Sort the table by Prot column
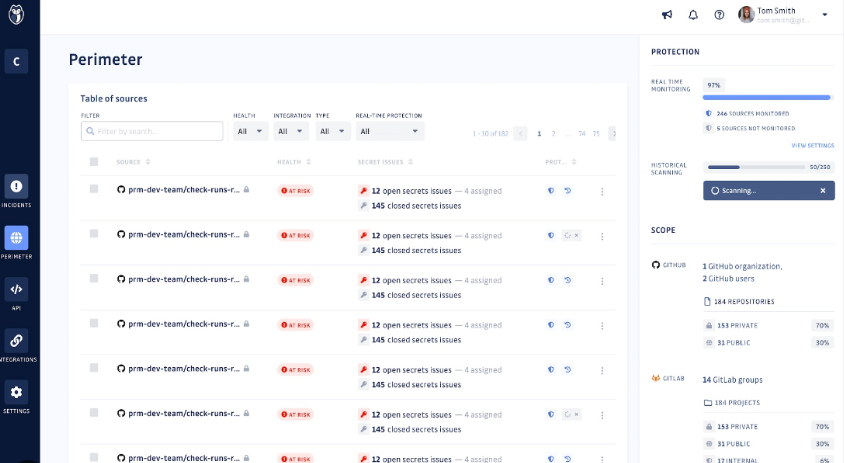This screenshot has width=844, height=463. [x=560, y=162]
